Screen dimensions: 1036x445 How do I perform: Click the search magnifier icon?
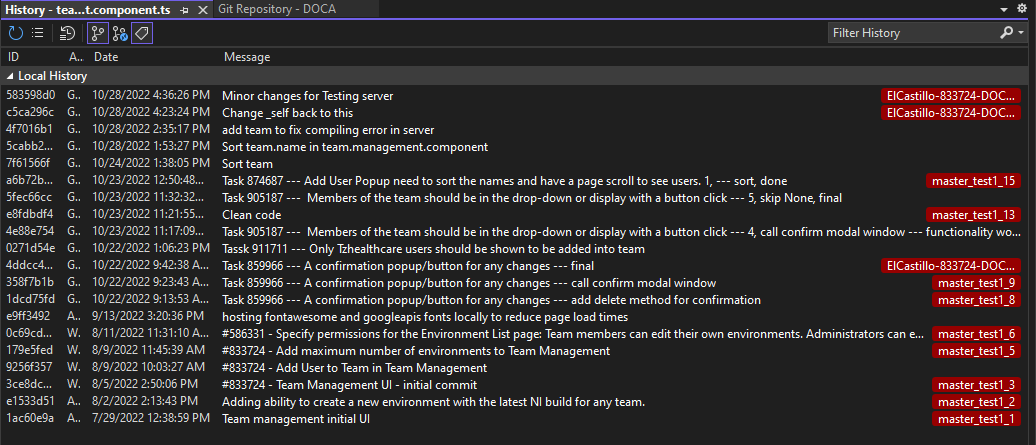click(x=1005, y=33)
